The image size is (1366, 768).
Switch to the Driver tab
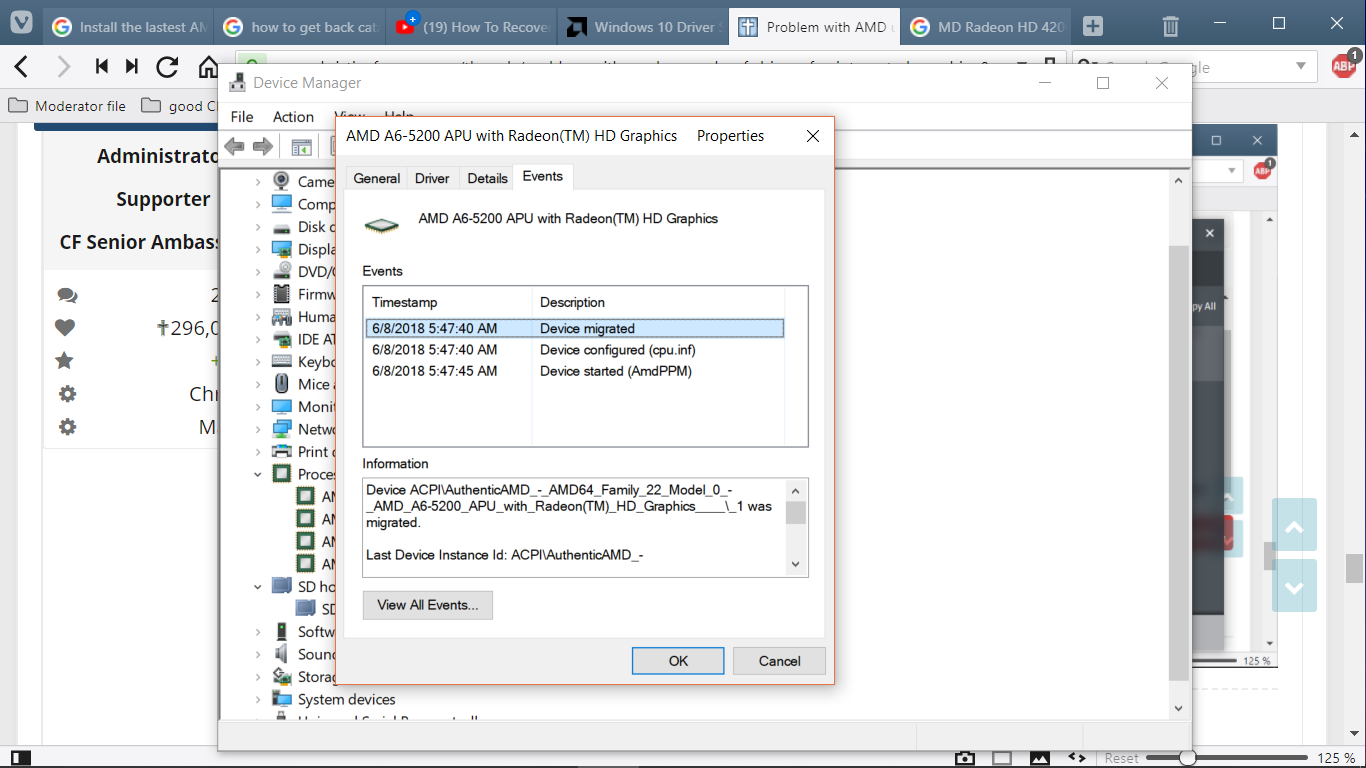click(x=432, y=178)
